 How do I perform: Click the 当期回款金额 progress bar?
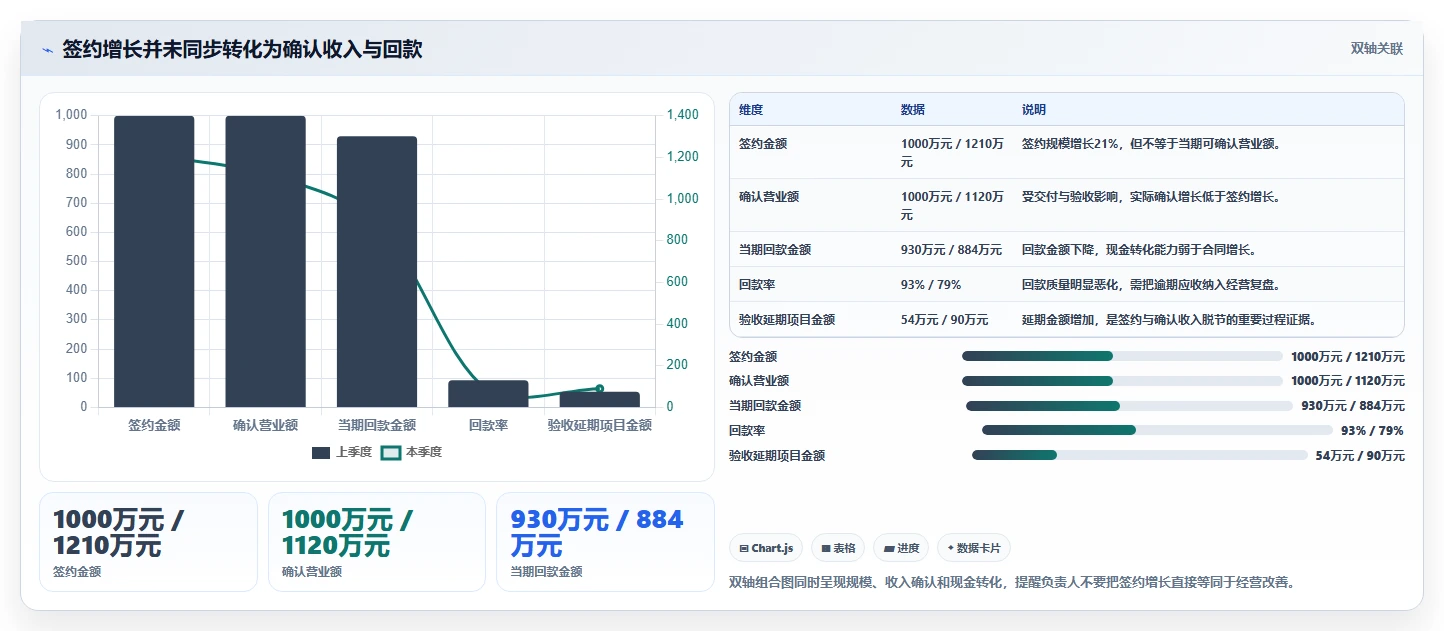pyautogui.click(x=1129, y=406)
